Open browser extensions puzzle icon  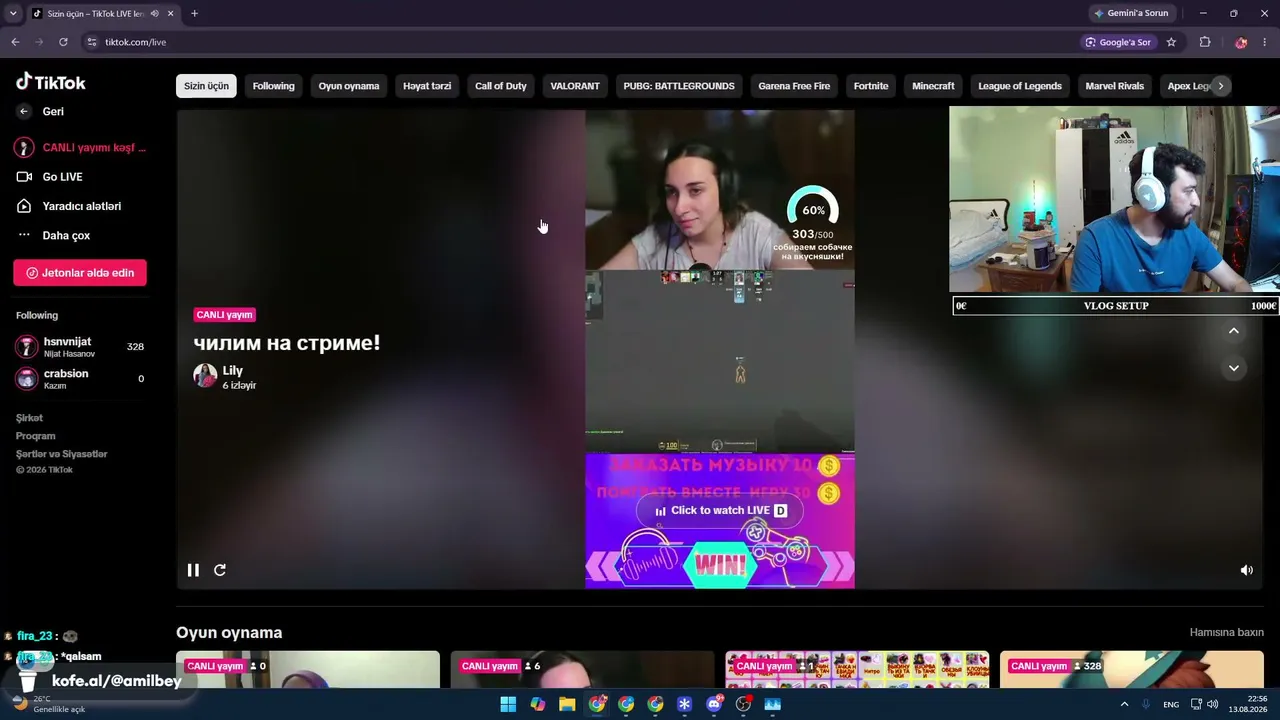1205,42
